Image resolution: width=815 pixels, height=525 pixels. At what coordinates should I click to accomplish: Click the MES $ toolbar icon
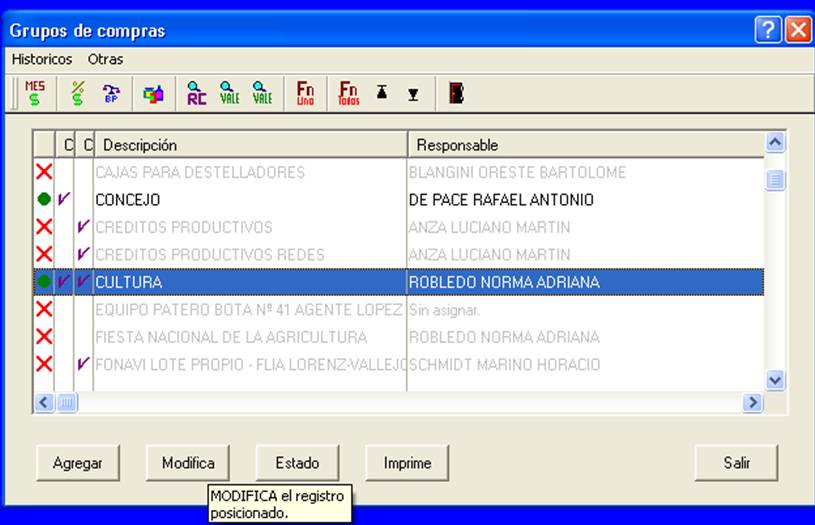point(35,94)
